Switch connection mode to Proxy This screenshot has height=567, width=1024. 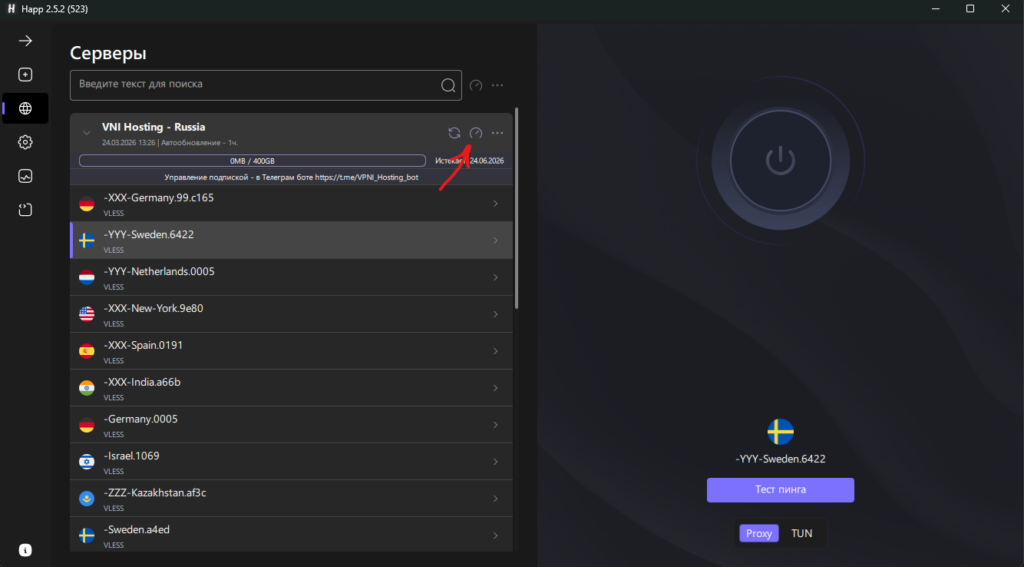click(x=759, y=533)
